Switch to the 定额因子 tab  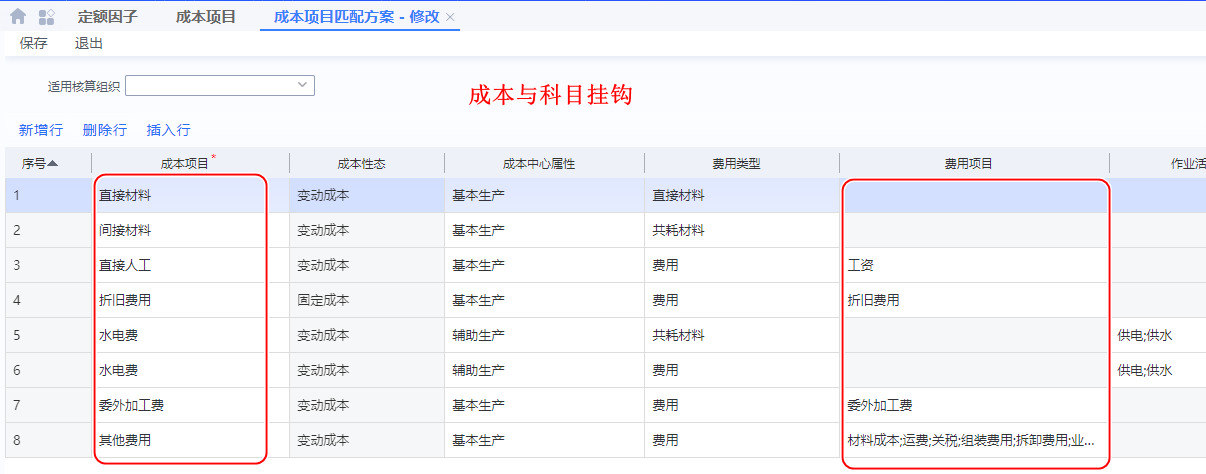(x=107, y=17)
